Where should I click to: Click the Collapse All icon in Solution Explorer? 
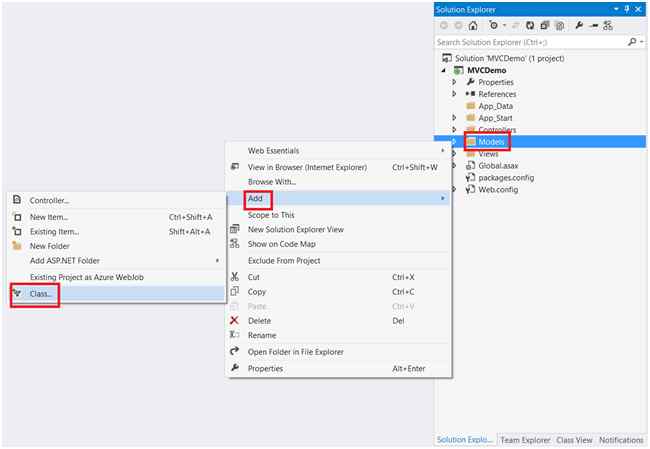tap(545, 26)
